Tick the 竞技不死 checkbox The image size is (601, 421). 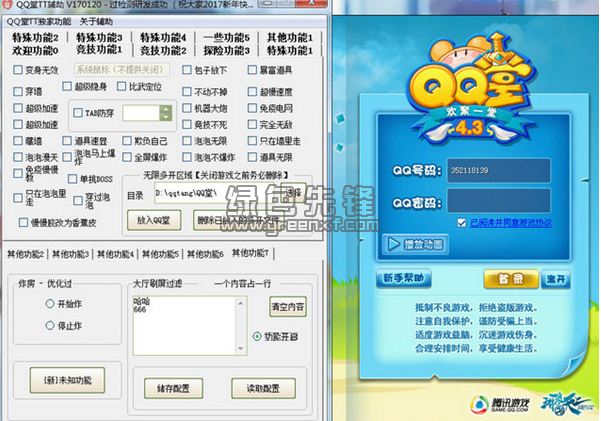pos(187,124)
